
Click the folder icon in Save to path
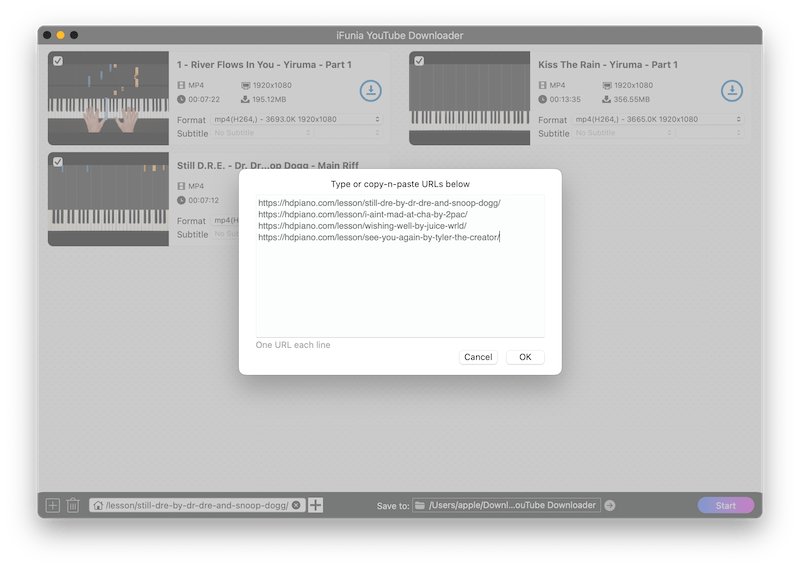(x=421, y=505)
